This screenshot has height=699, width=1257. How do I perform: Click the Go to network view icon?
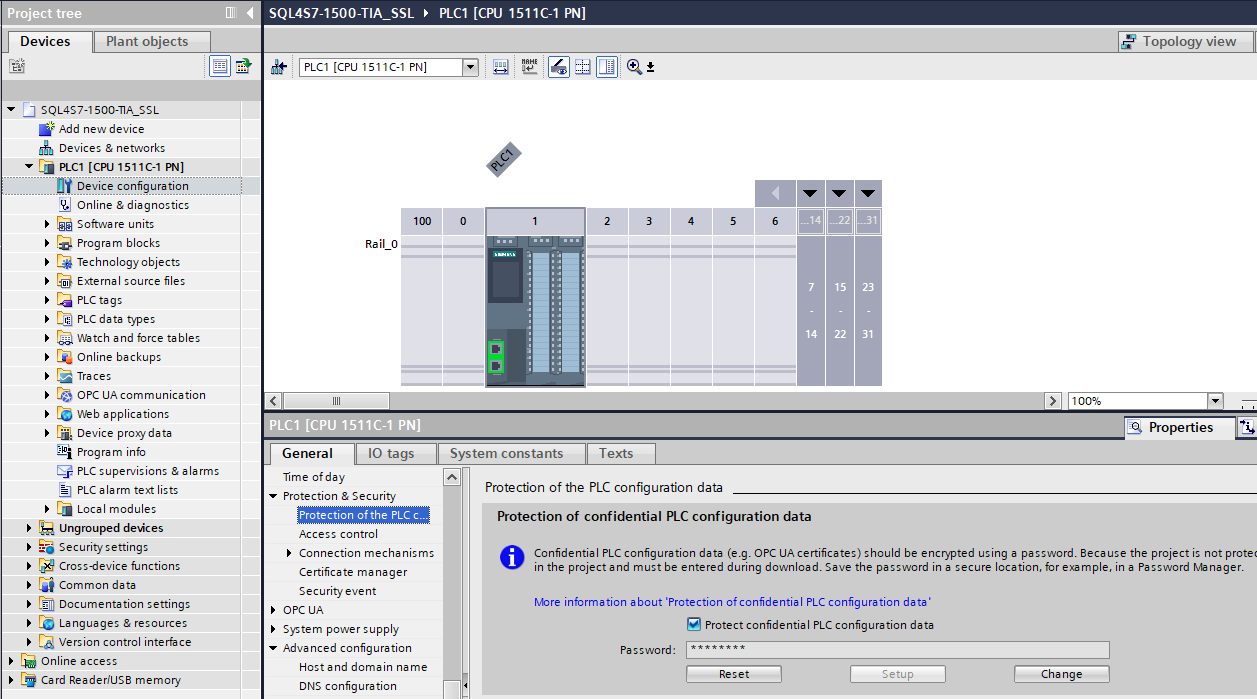pyautogui.click(x=279, y=67)
